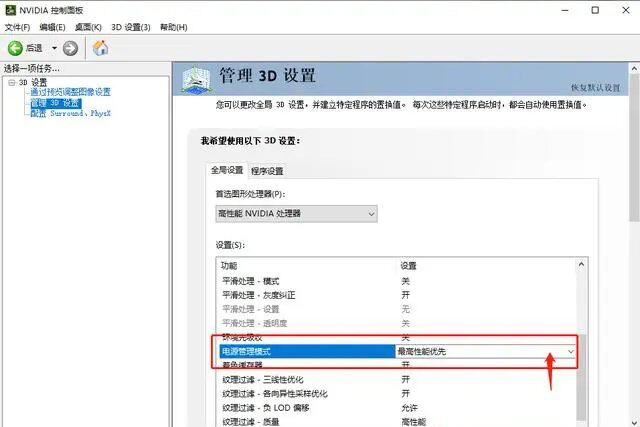Click the NVIDIA logo in title bar
The width and height of the screenshot is (640, 427).
pos(10,10)
